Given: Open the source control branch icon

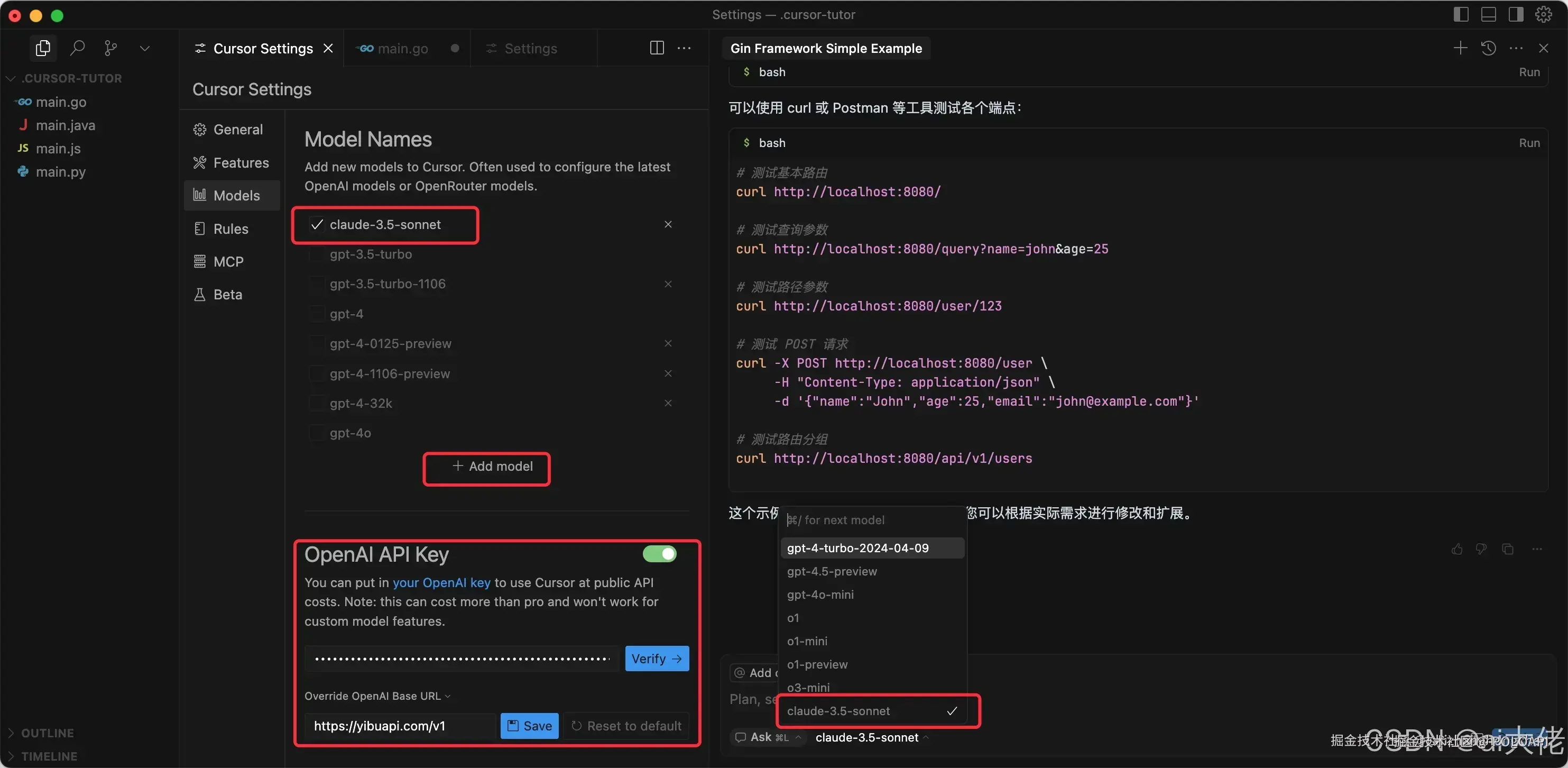Looking at the screenshot, I should pos(110,48).
